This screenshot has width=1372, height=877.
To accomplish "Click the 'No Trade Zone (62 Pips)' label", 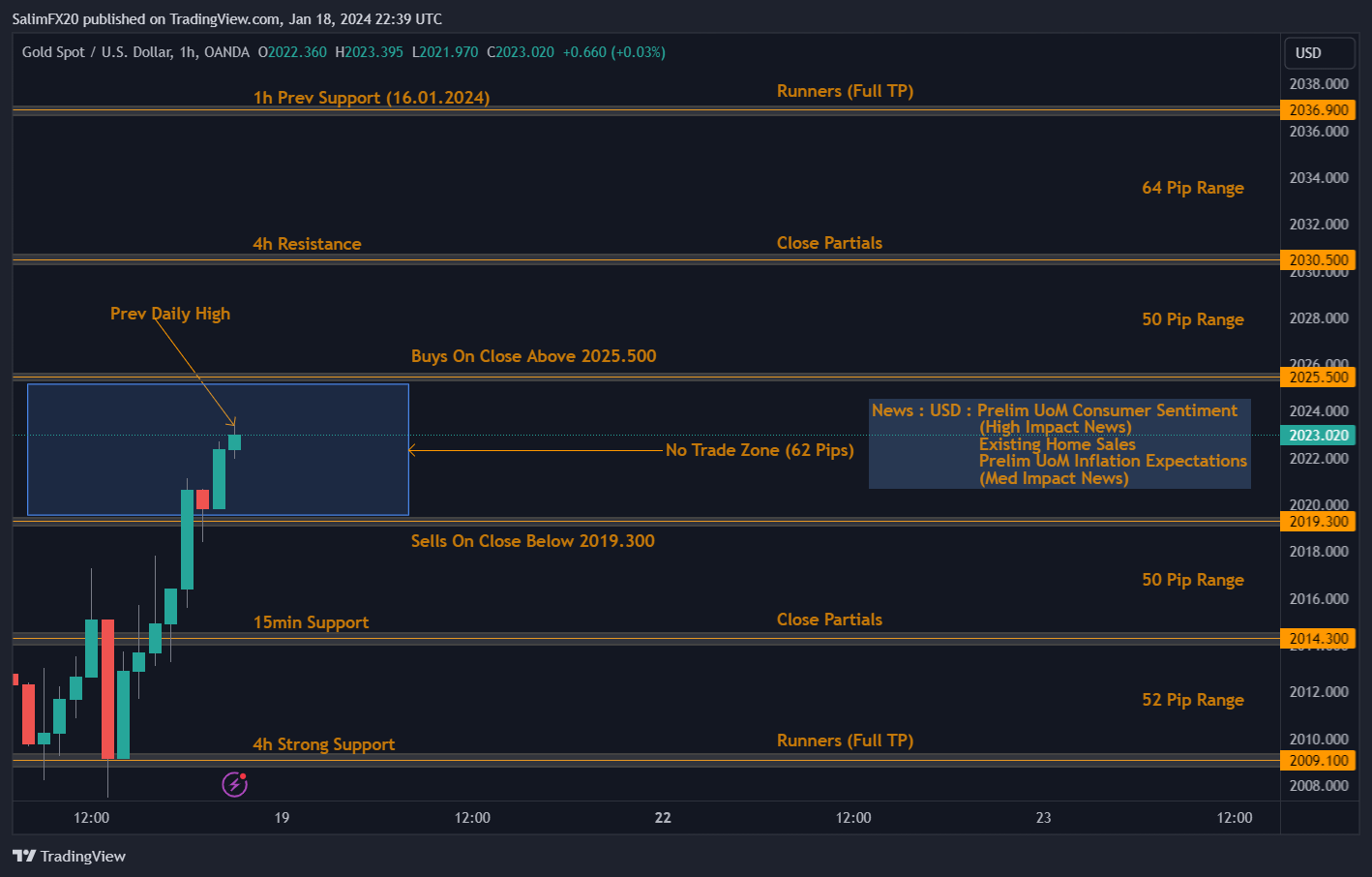I will click(760, 450).
